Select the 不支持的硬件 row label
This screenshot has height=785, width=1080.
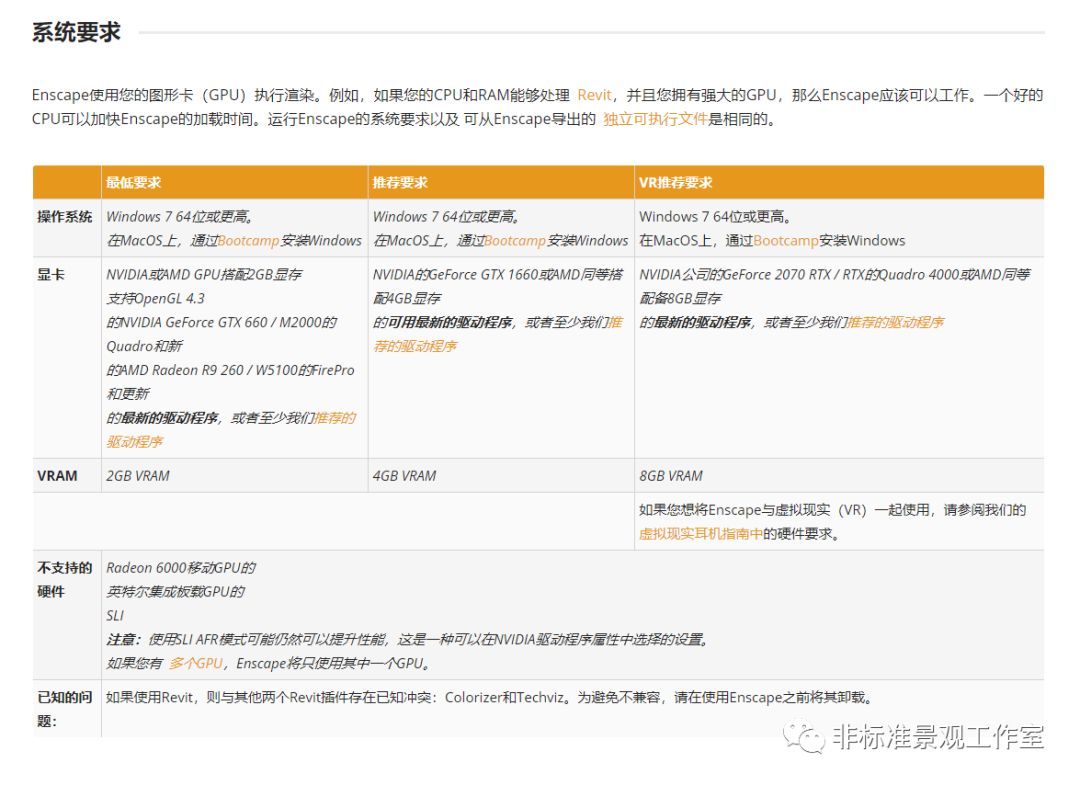click(65, 579)
